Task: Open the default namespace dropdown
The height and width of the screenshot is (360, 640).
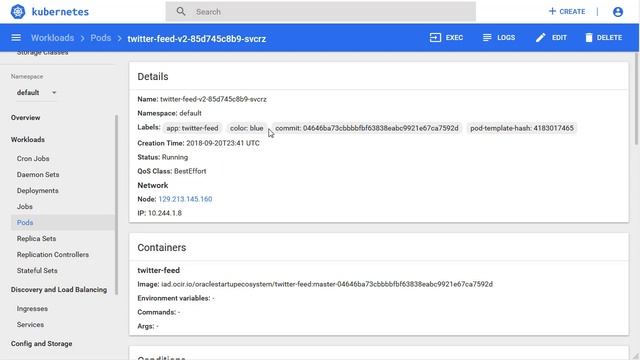Action: pyautogui.click(x=36, y=93)
